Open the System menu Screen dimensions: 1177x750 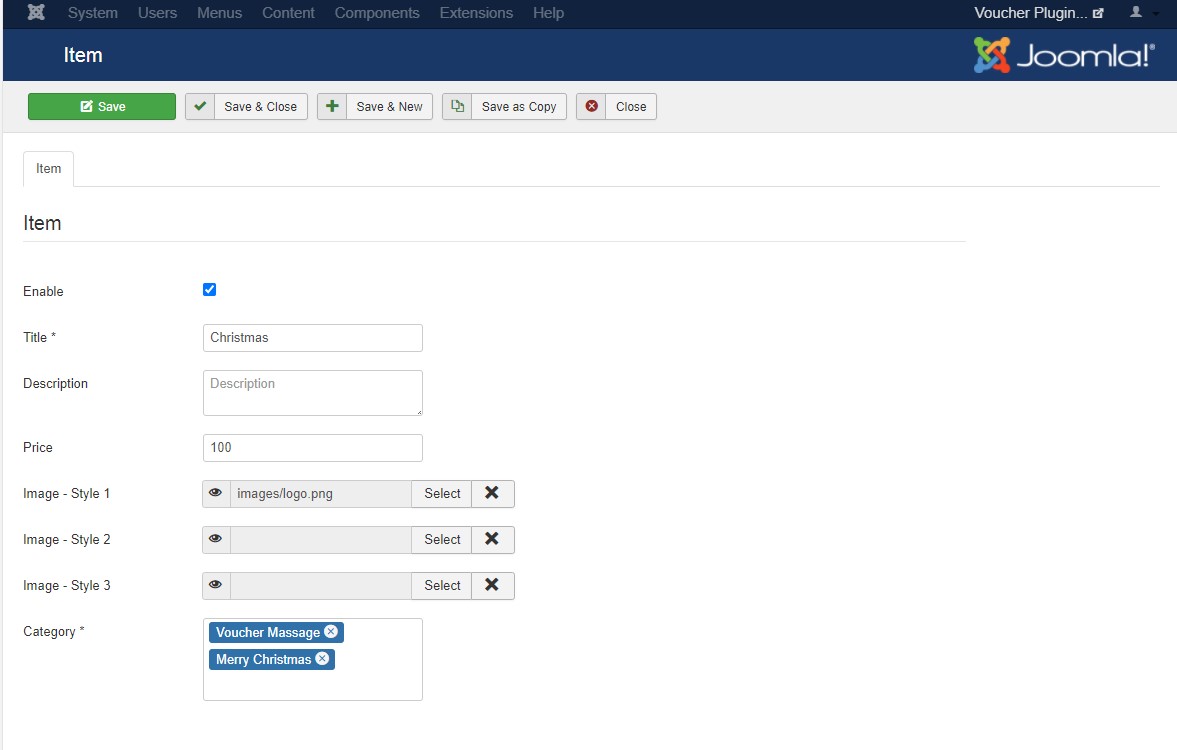pyautogui.click(x=92, y=13)
